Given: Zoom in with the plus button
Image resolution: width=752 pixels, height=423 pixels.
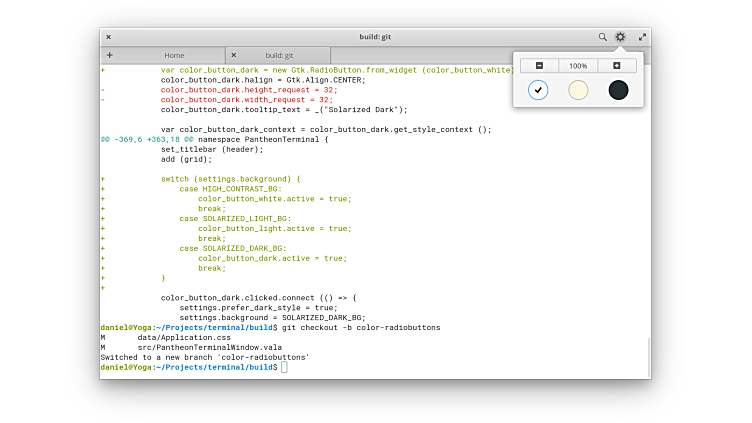Looking at the screenshot, I should click(x=616, y=66).
